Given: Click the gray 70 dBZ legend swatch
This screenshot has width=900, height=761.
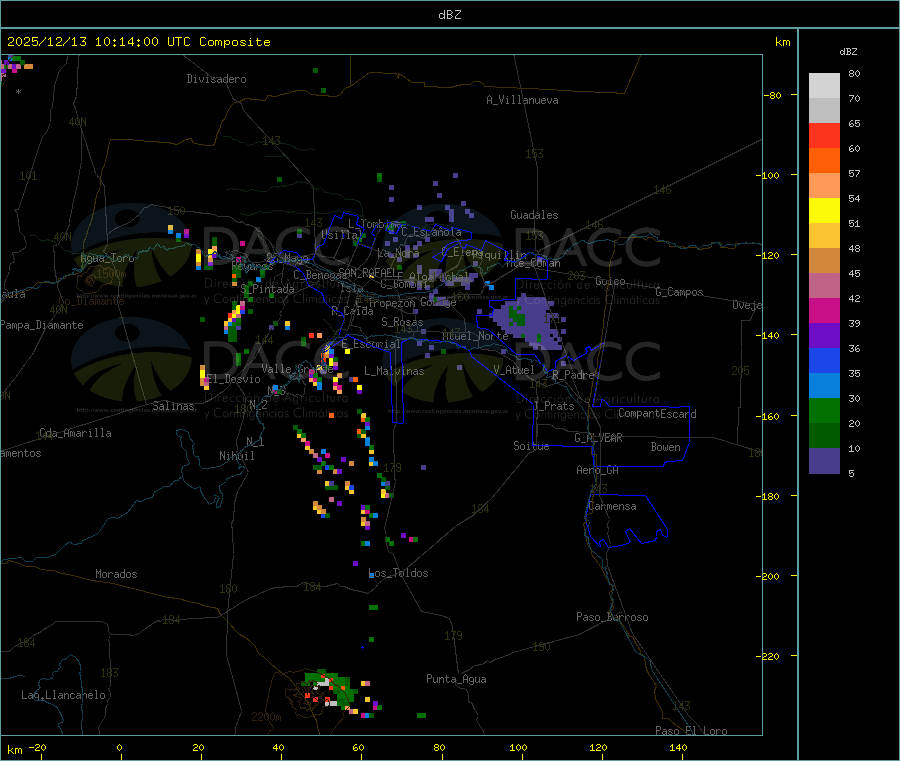Looking at the screenshot, I should (x=824, y=111).
